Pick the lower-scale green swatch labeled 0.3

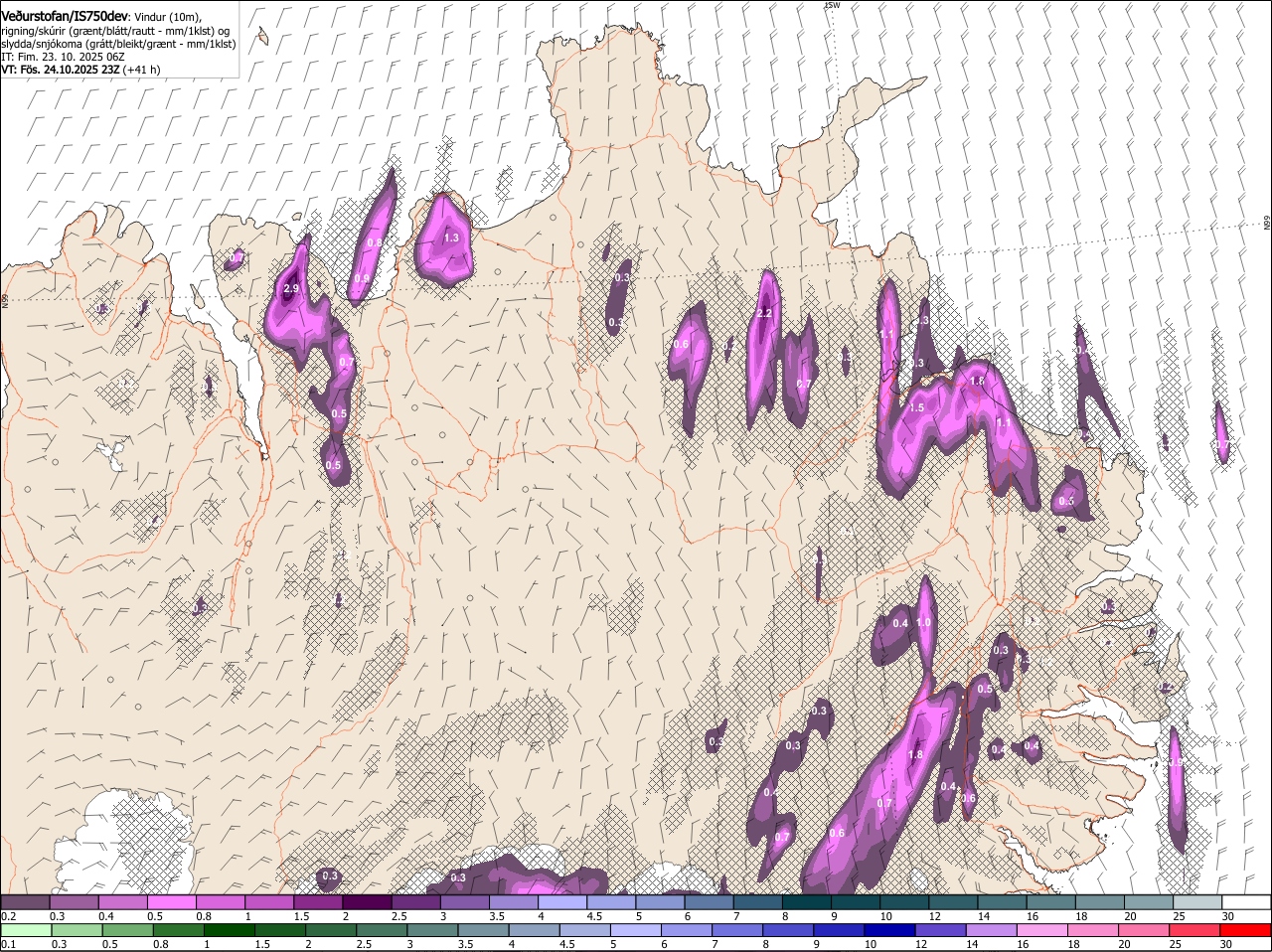[77, 930]
